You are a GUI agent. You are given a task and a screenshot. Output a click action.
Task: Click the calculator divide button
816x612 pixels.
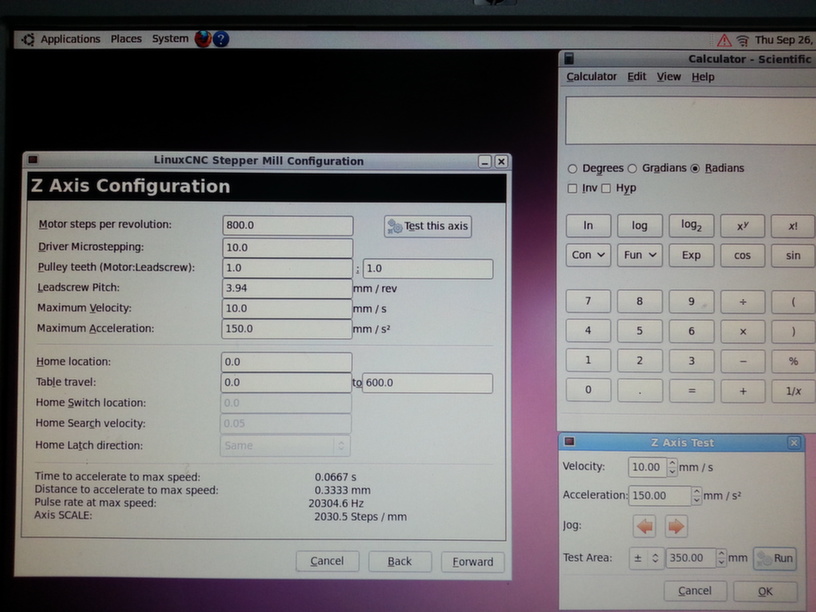click(743, 302)
